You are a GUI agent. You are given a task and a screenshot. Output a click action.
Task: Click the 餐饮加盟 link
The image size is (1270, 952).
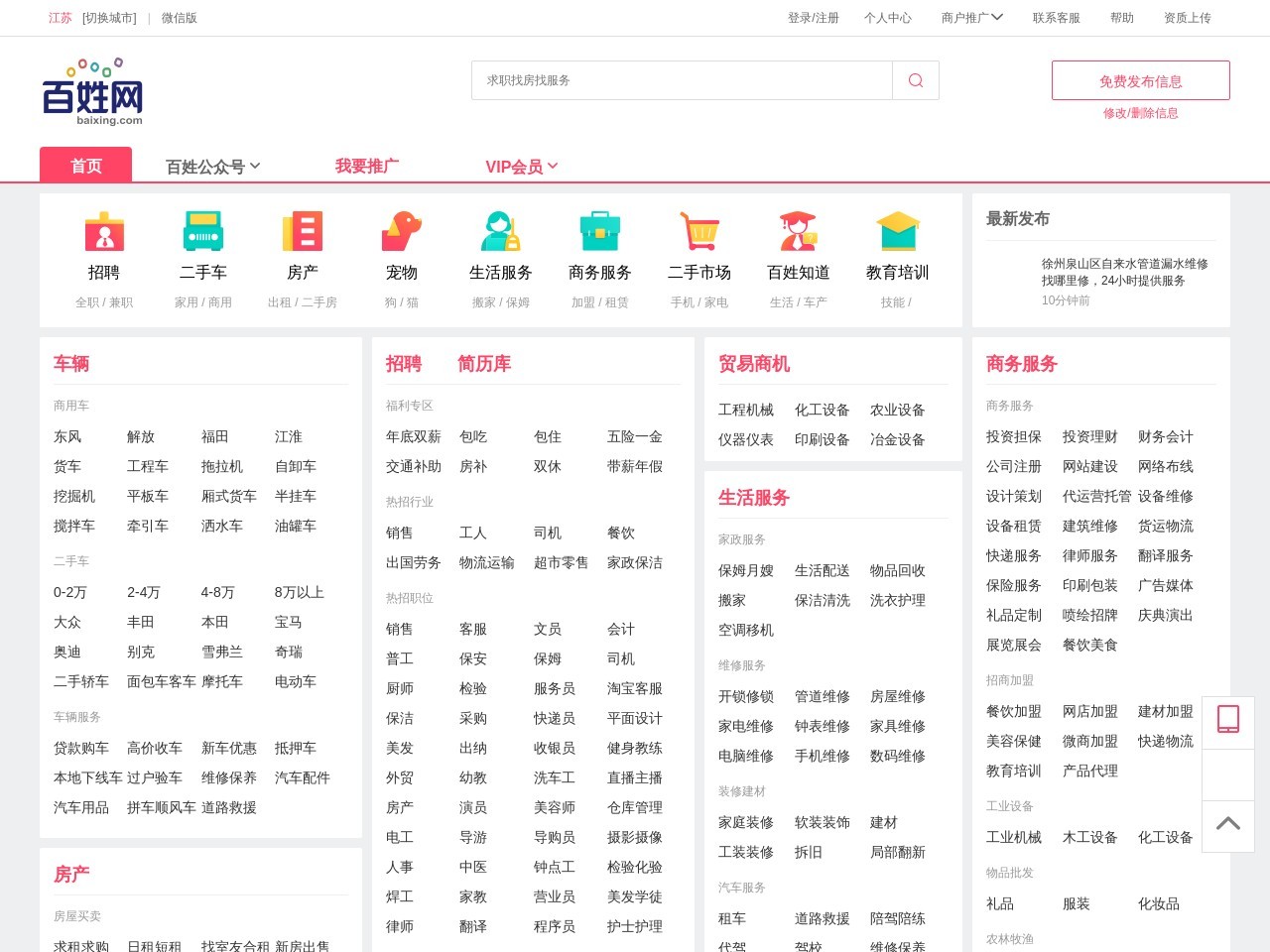point(1014,711)
